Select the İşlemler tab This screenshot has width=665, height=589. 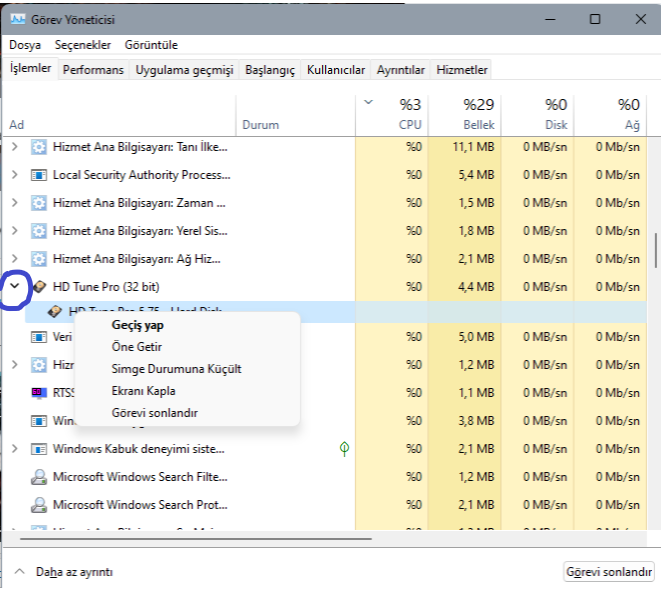tap(31, 68)
